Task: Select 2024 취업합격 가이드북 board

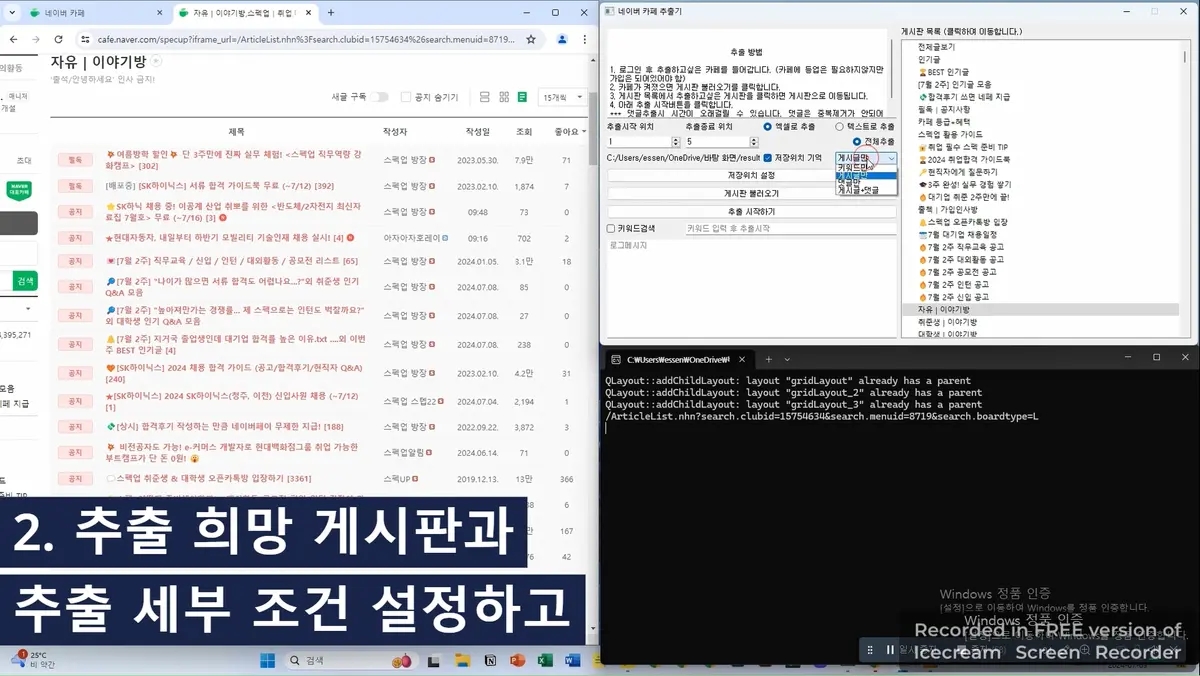Action: pyautogui.click(x=964, y=159)
